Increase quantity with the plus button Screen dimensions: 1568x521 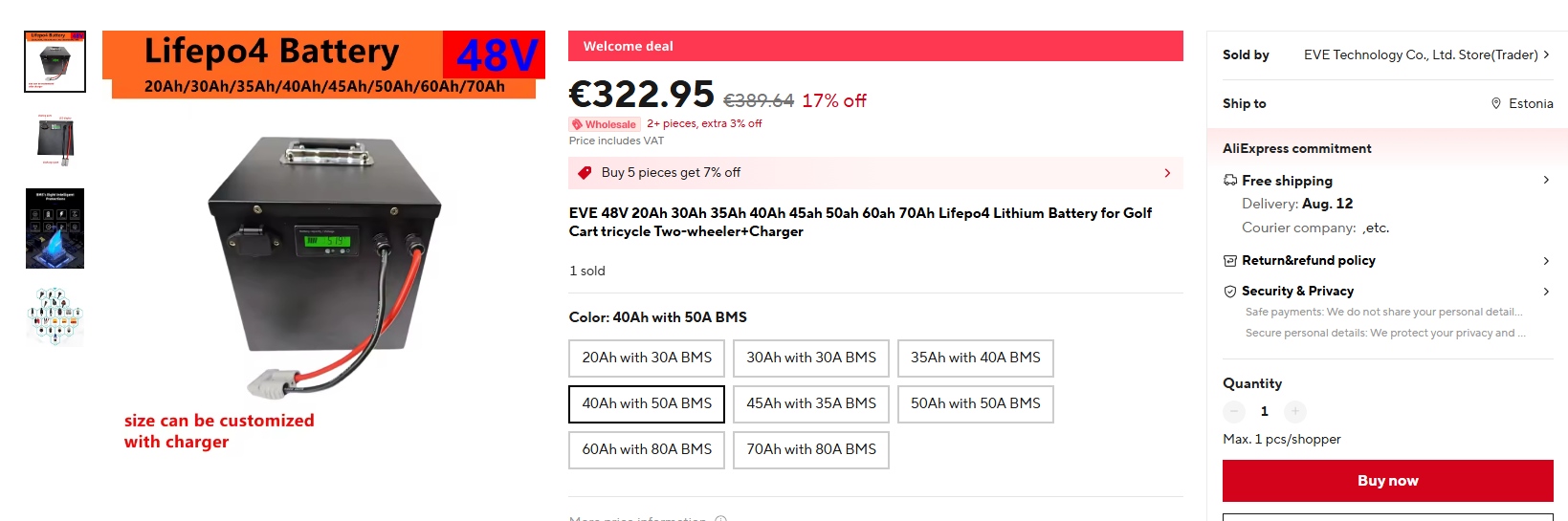click(x=1295, y=411)
